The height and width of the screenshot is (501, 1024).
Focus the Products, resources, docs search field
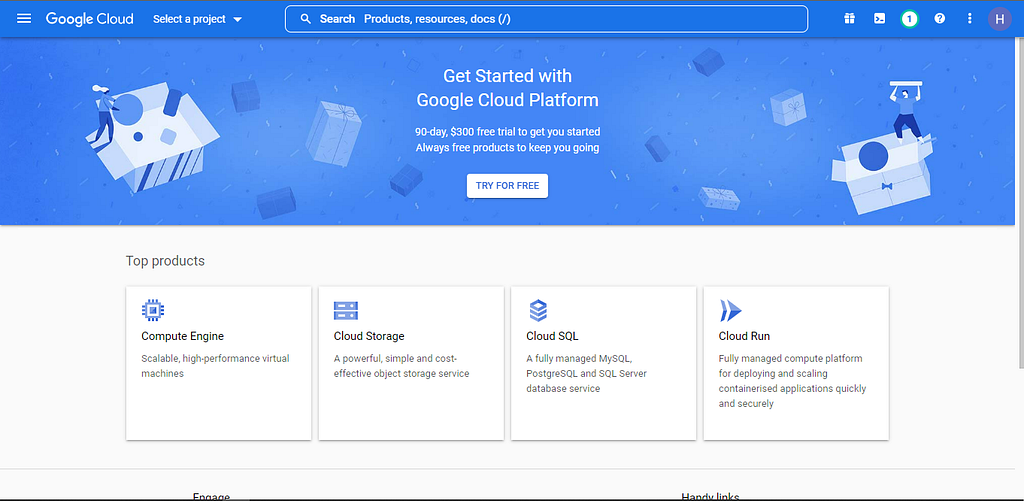pos(546,19)
